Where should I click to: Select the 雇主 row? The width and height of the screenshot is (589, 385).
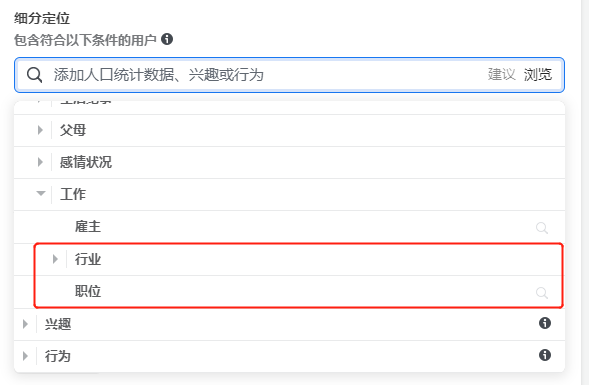(289, 227)
